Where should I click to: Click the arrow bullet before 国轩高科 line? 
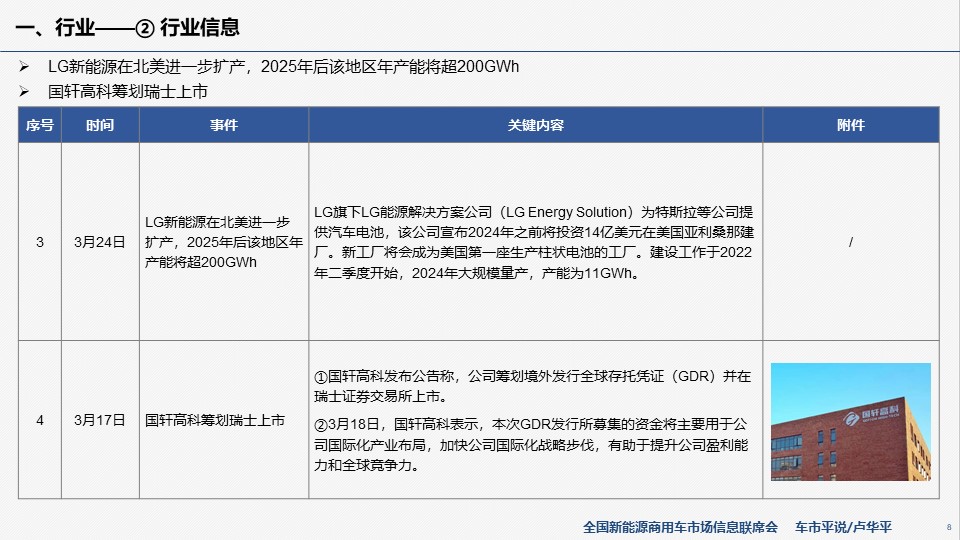24,92
